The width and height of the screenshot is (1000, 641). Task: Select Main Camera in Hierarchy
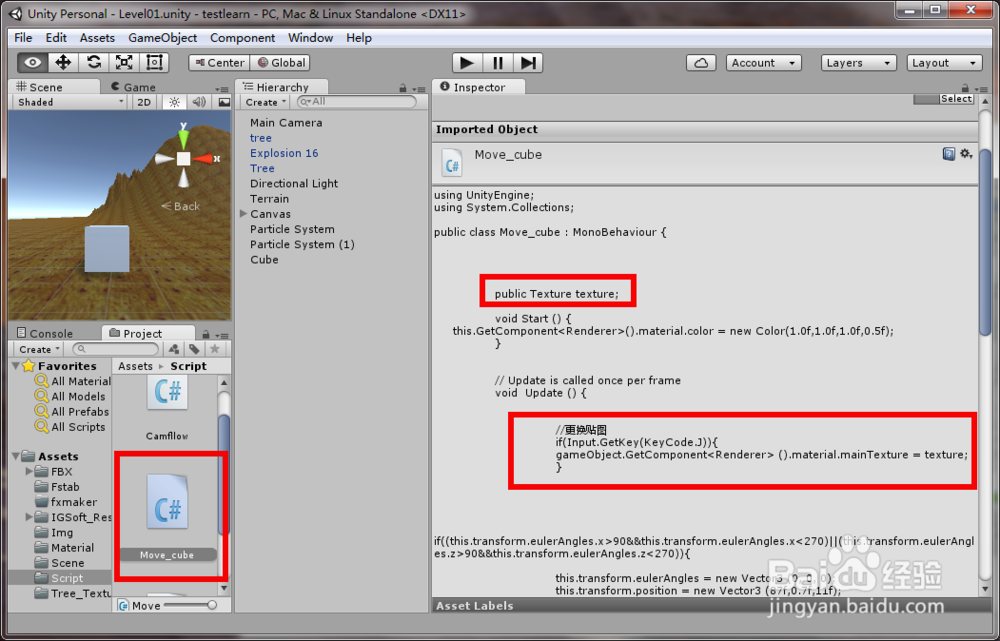286,122
